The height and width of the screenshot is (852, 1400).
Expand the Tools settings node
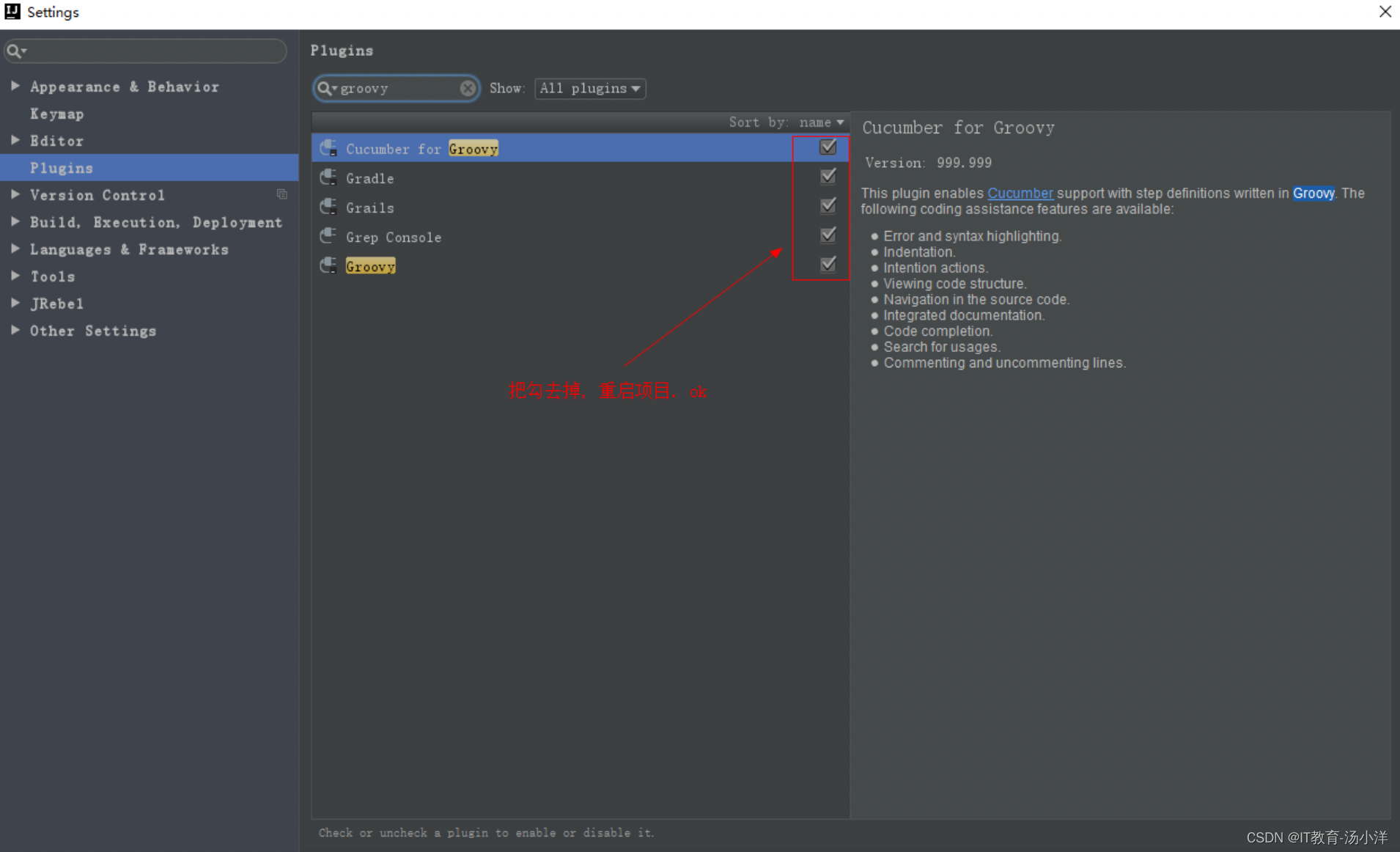15,276
